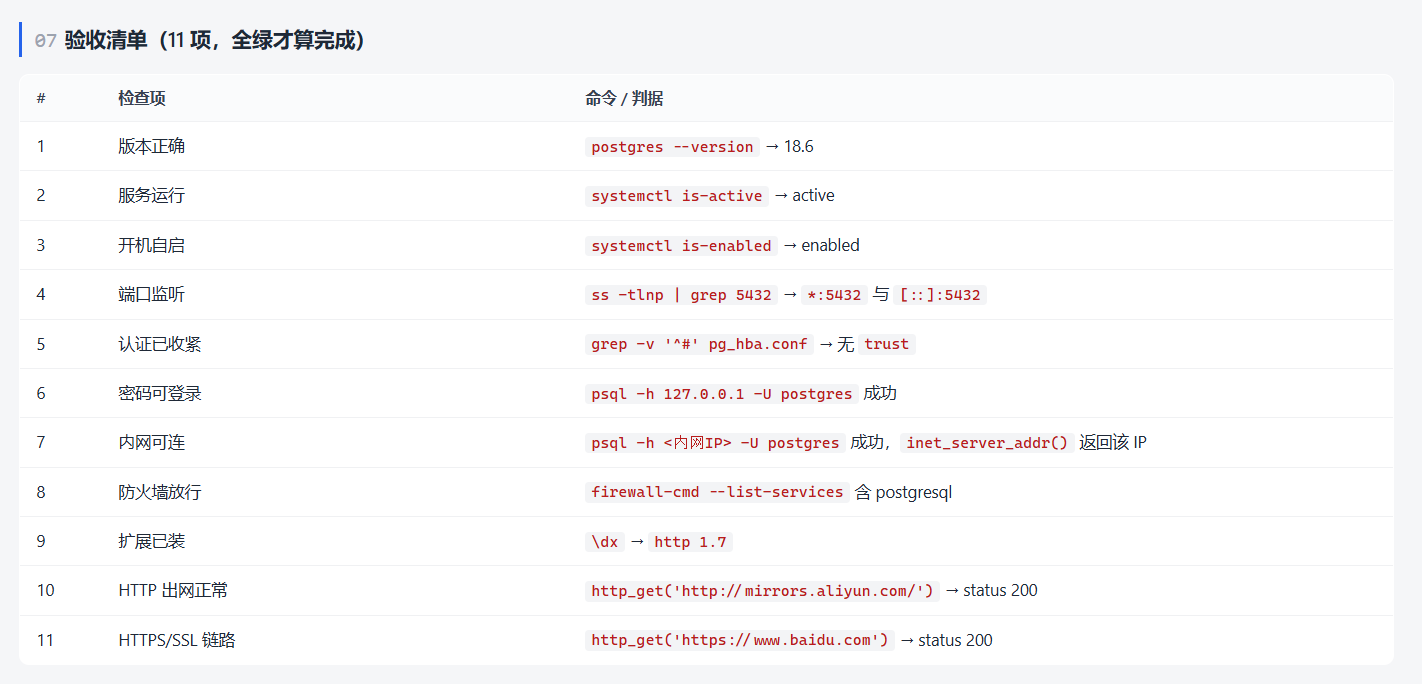The image size is (1422, 684).
Task: Click the http 1.7 code value
Action: pyautogui.click(x=690, y=542)
